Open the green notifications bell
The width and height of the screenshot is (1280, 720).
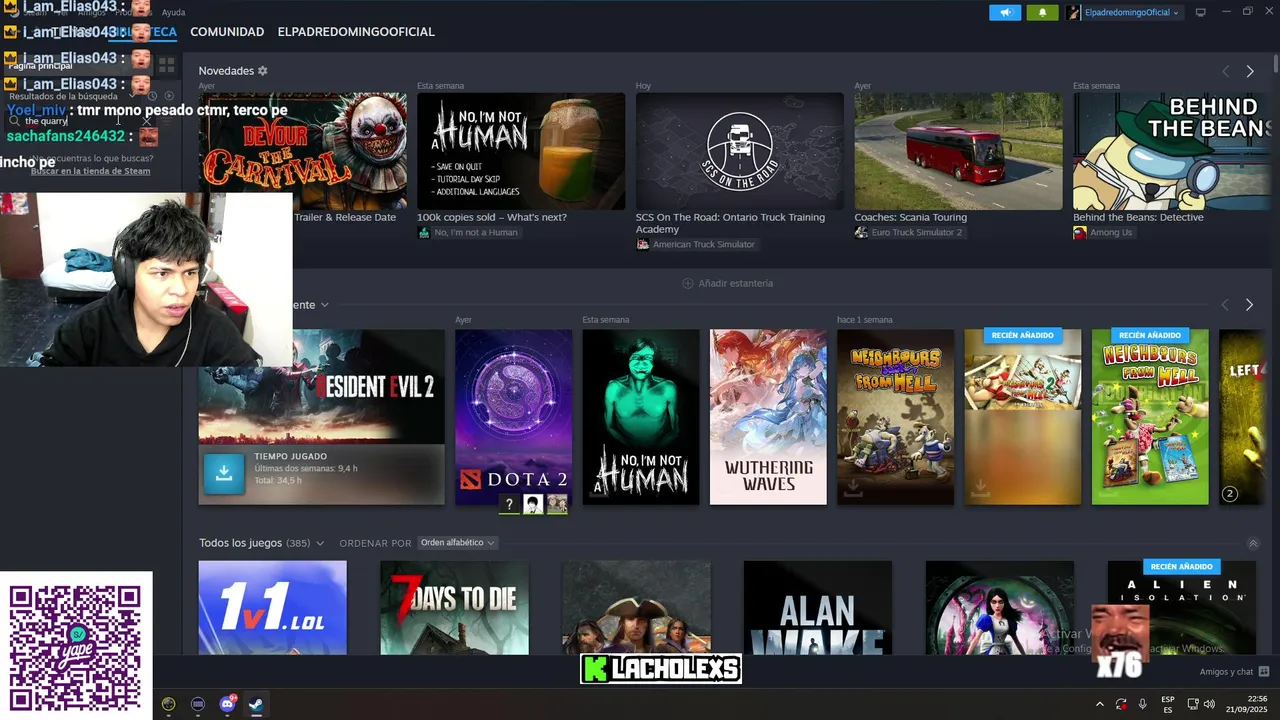click(x=1042, y=12)
